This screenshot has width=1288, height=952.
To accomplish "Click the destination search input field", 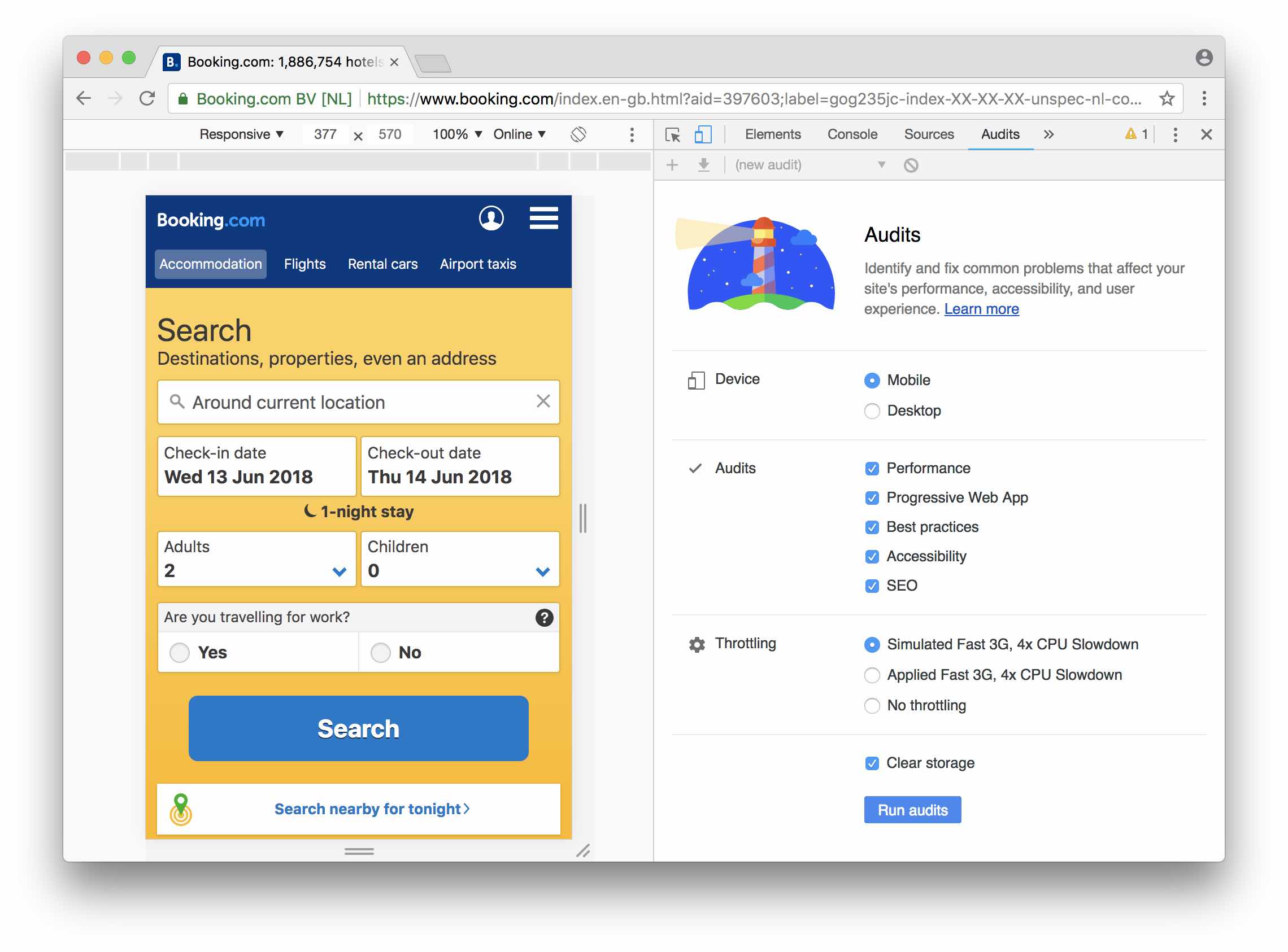I will pyautogui.click(x=358, y=402).
